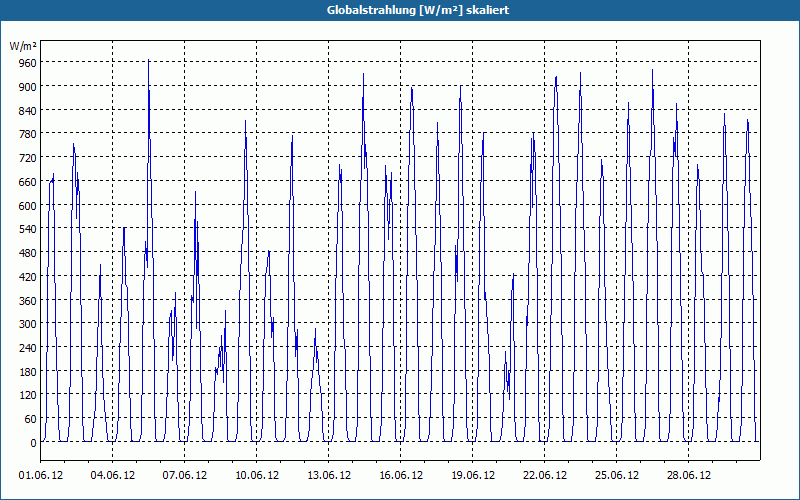The width and height of the screenshot is (800, 500).
Task: Click the 120 y-axis value
Action: coord(28,395)
